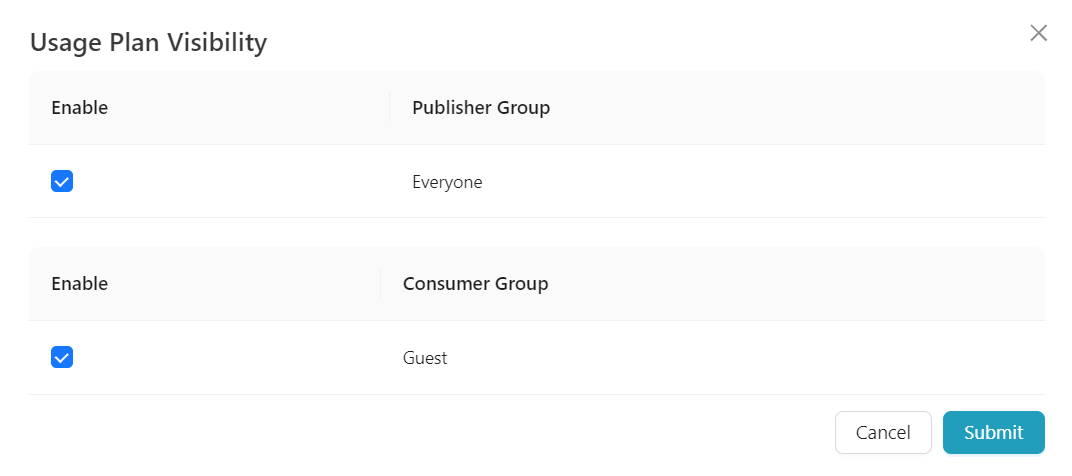This screenshot has width=1072, height=476.
Task: Click the blue checkmark beside Guest
Action: tap(62, 357)
